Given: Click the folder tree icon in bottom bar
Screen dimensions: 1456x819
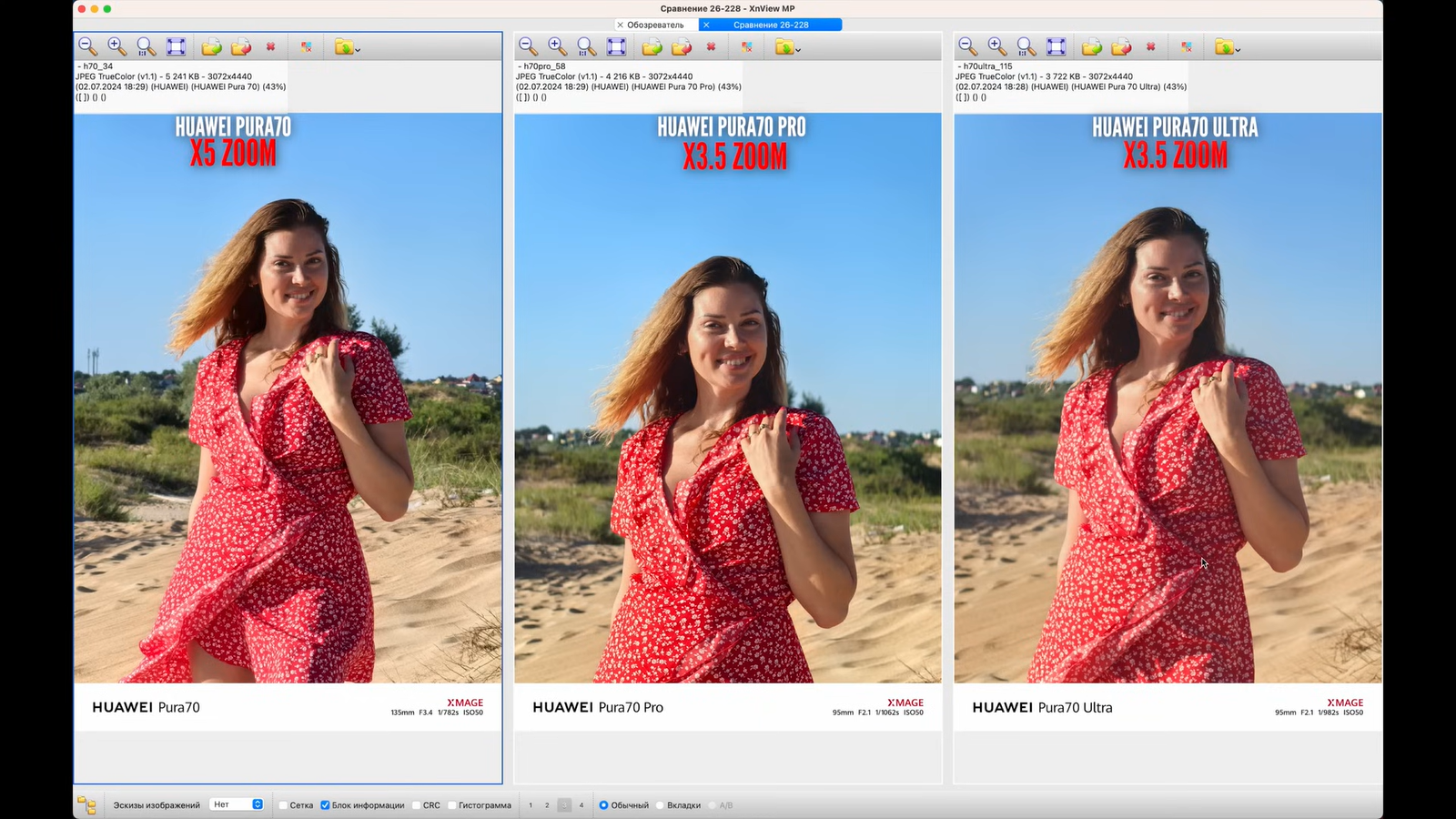Looking at the screenshot, I should 86,805.
